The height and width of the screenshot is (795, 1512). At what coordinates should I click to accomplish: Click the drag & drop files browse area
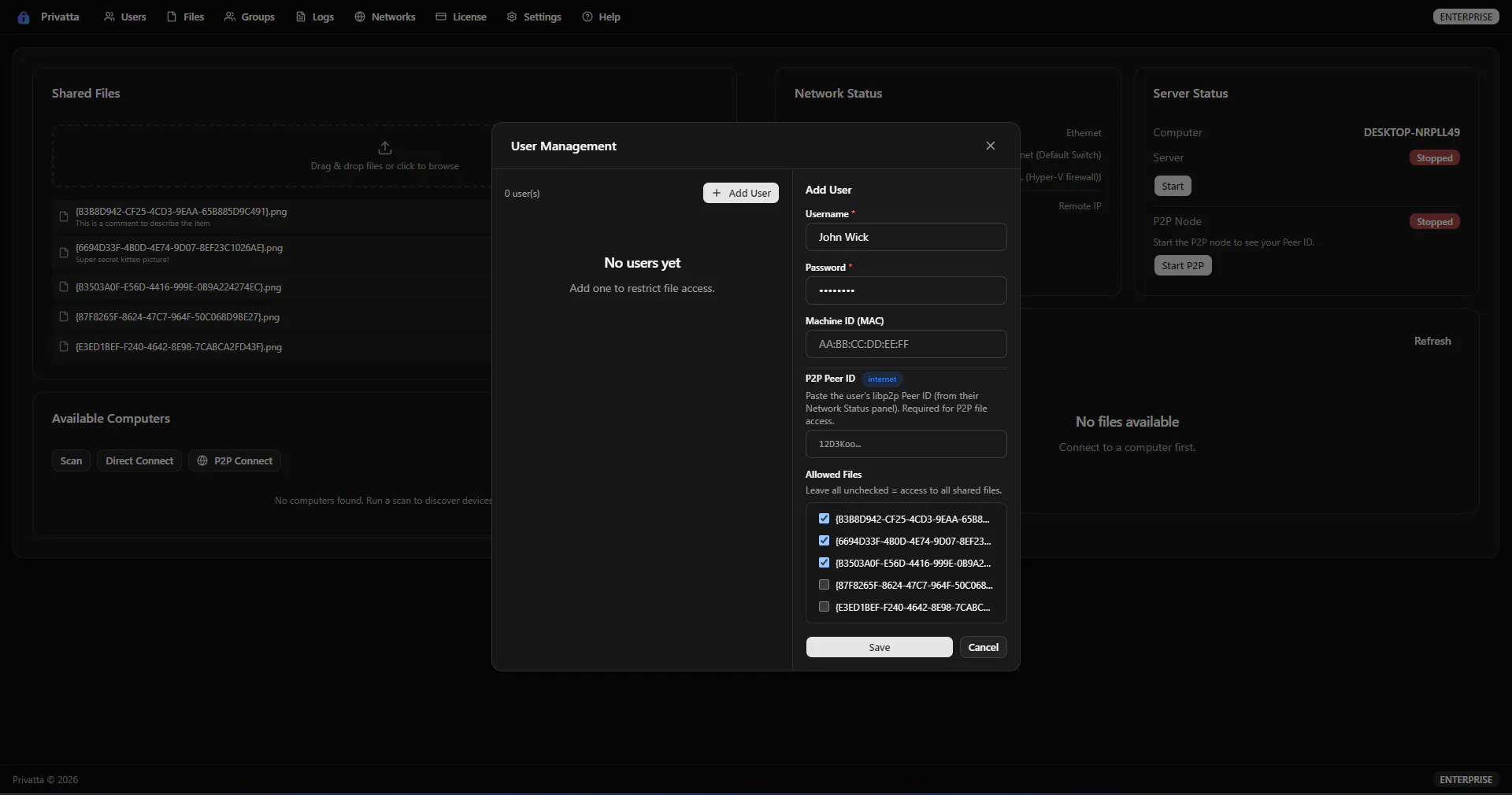(384, 155)
